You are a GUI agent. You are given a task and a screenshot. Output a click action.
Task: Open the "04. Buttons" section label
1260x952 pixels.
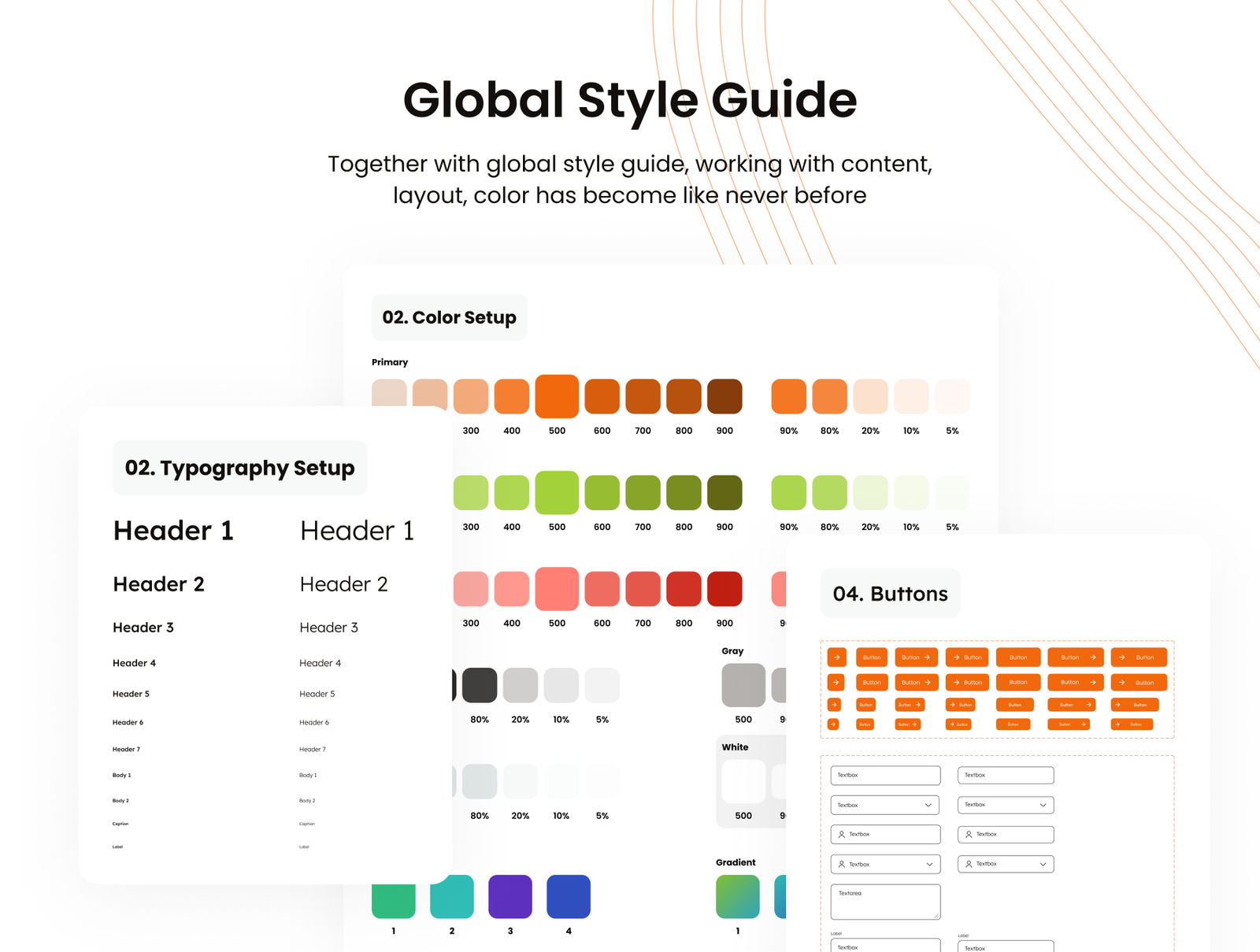(x=890, y=594)
